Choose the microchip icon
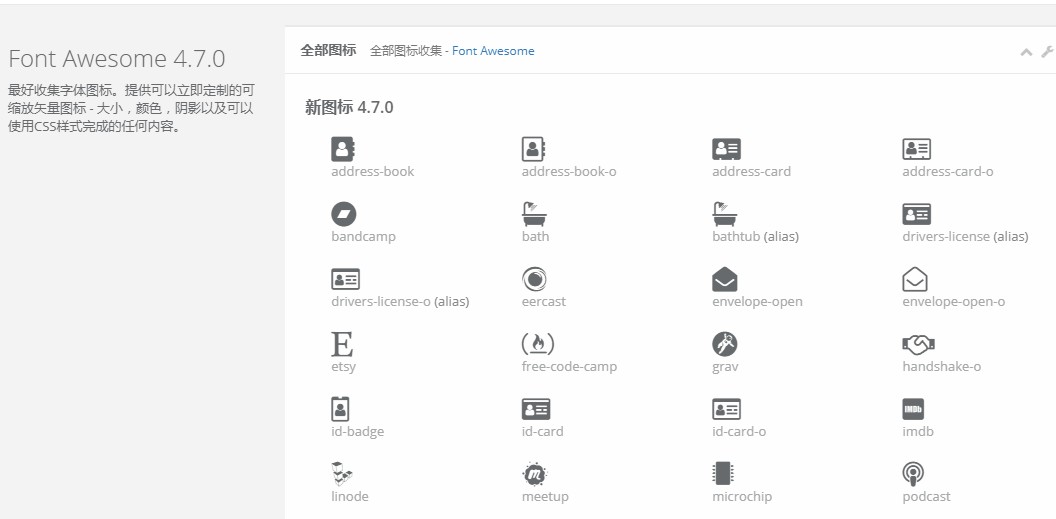 click(723, 474)
